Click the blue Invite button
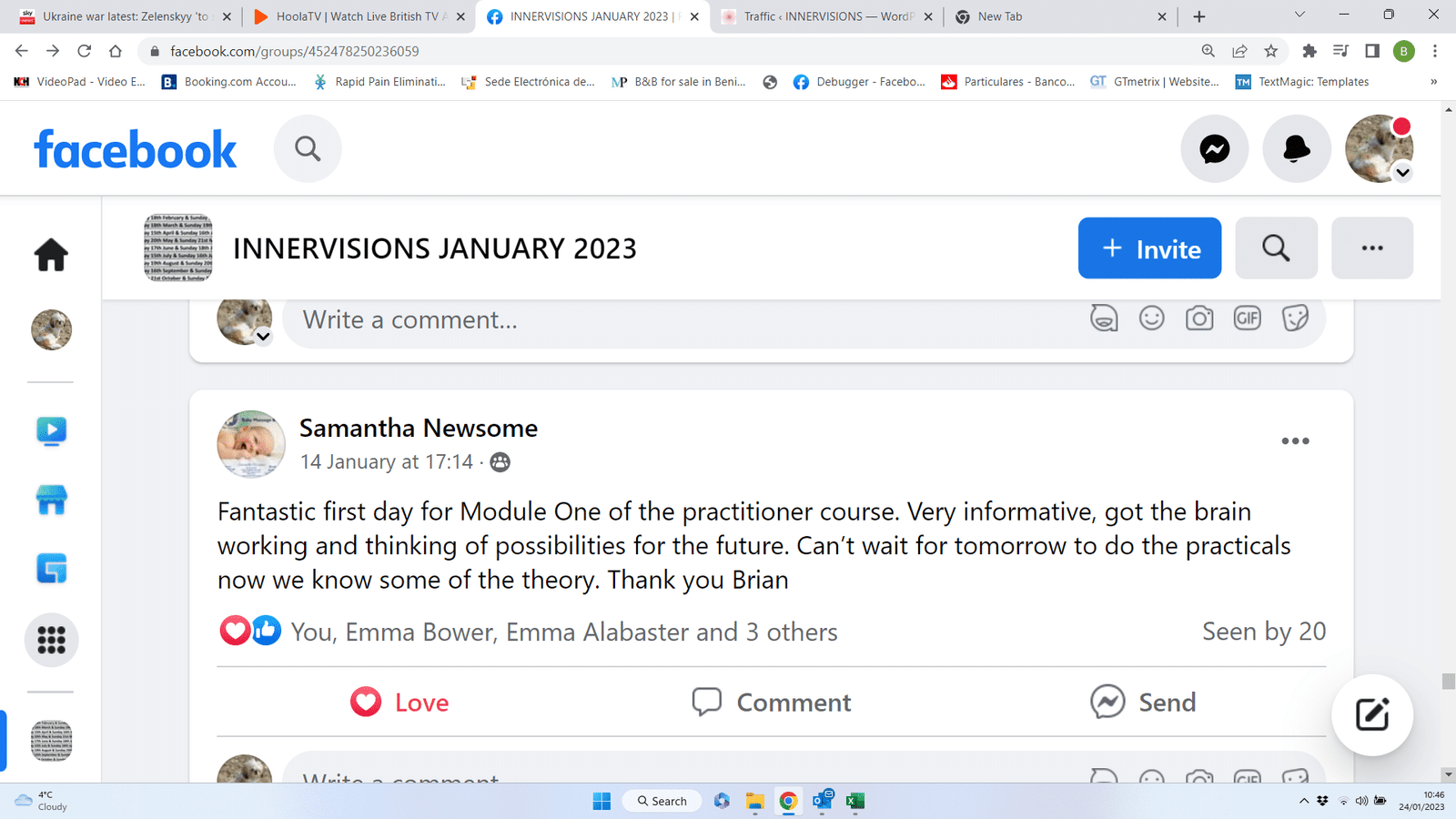Image resolution: width=1456 pixels, height=819 pixels. [x=1149, y=248]
